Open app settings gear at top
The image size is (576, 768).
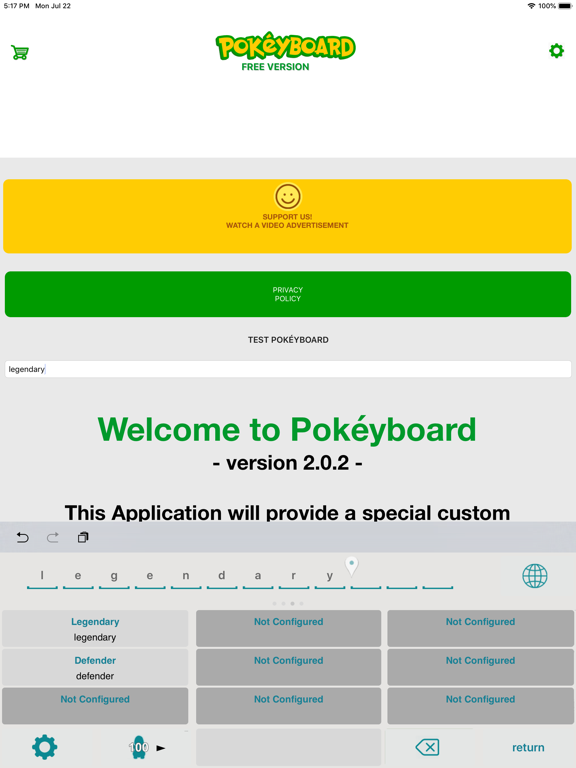556,50
